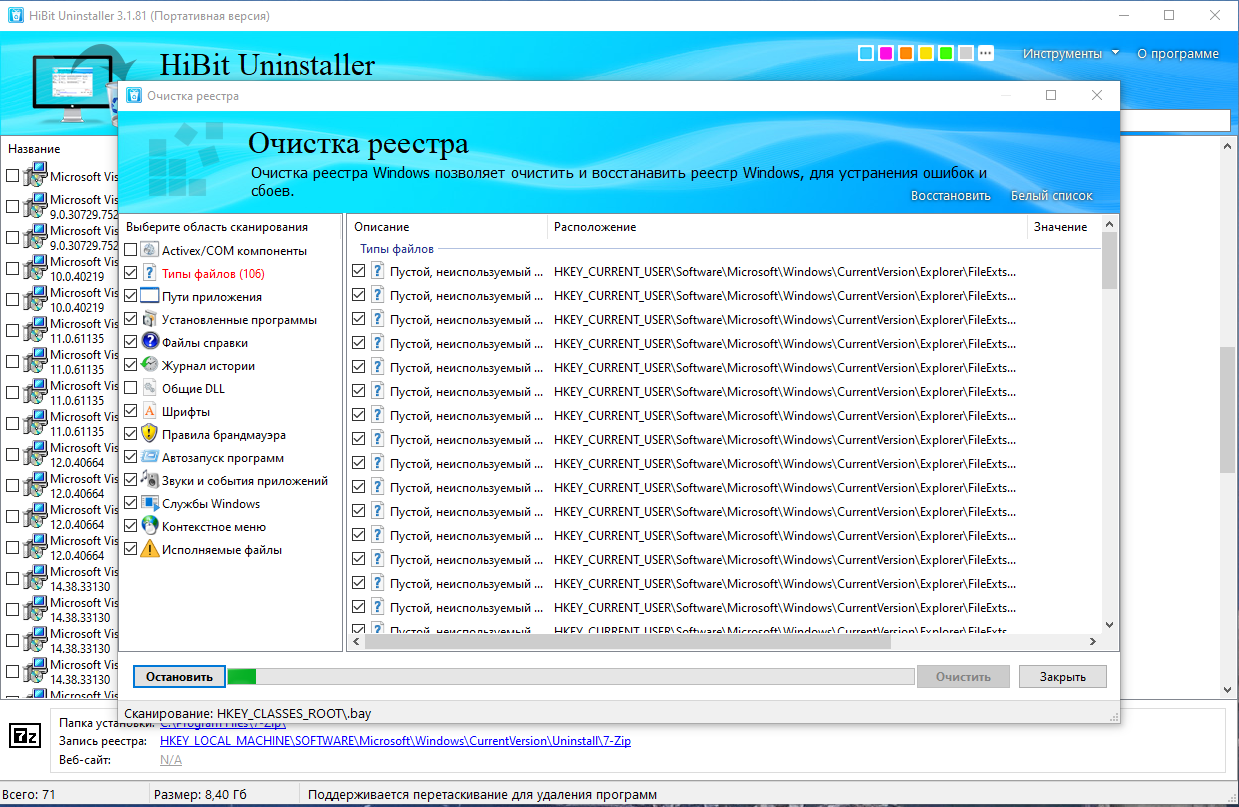Select the magenta color theme swatch

pos(886,54)
